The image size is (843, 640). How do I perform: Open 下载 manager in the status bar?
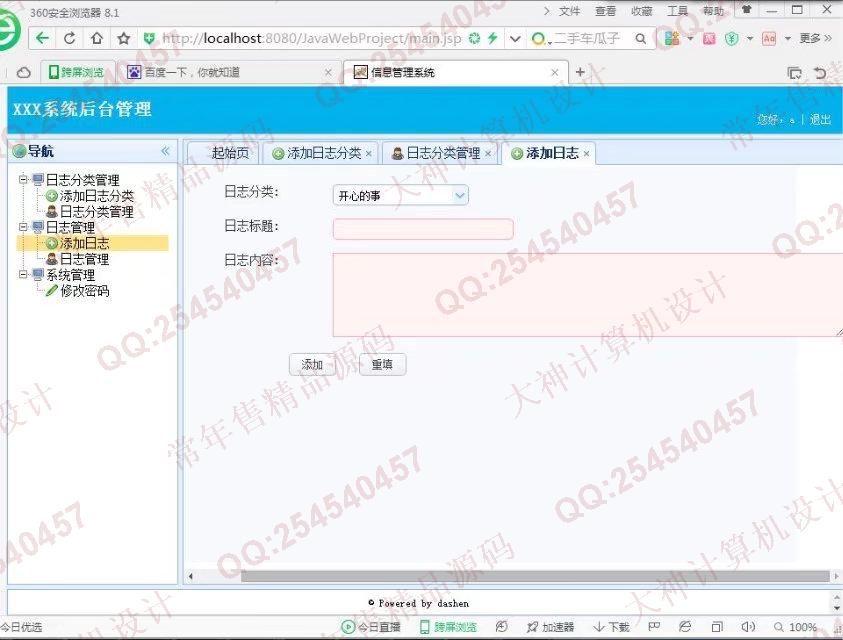pos(611,627)
